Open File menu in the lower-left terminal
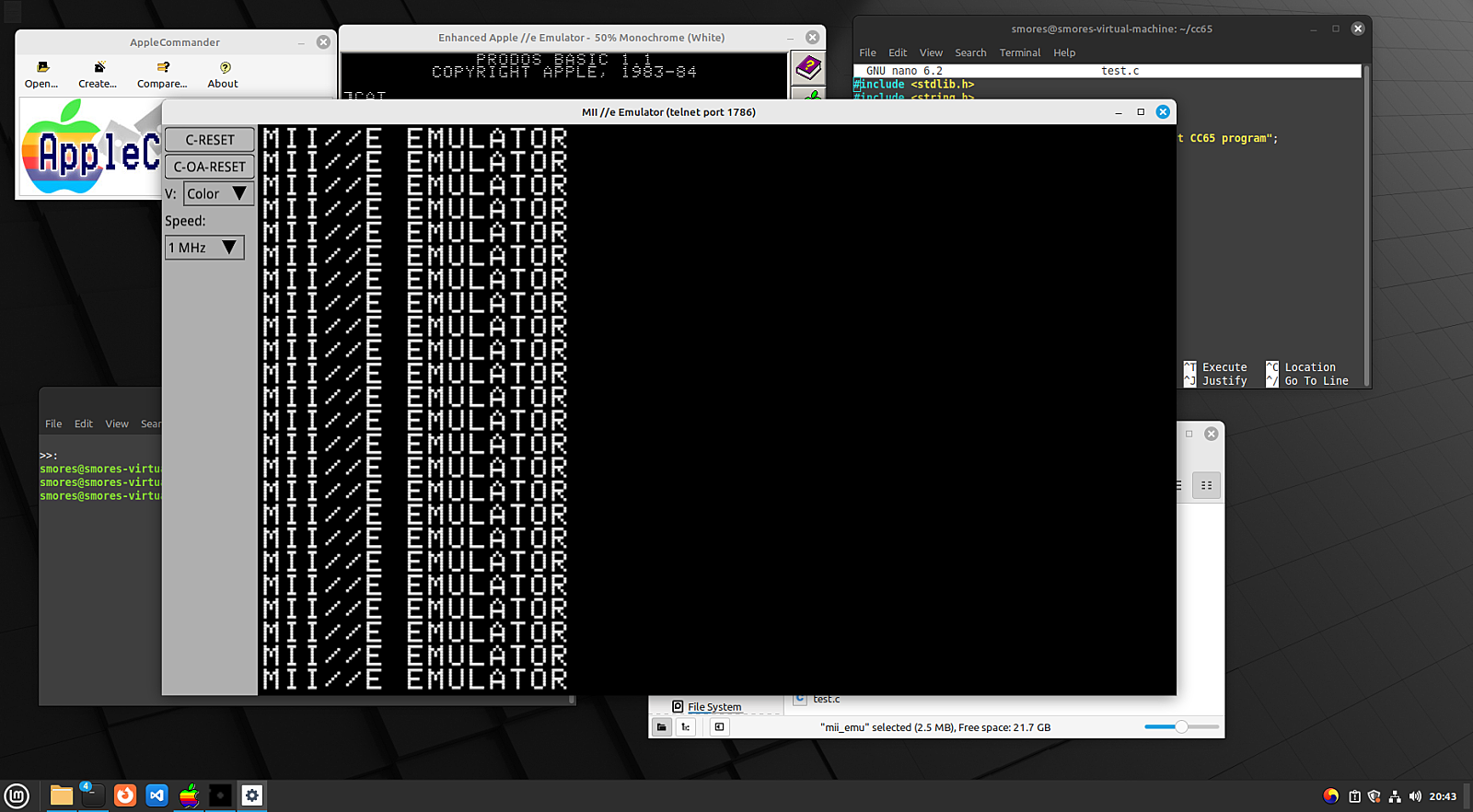This screenshot has width=1473, height=812. click(x=53, y=423)
